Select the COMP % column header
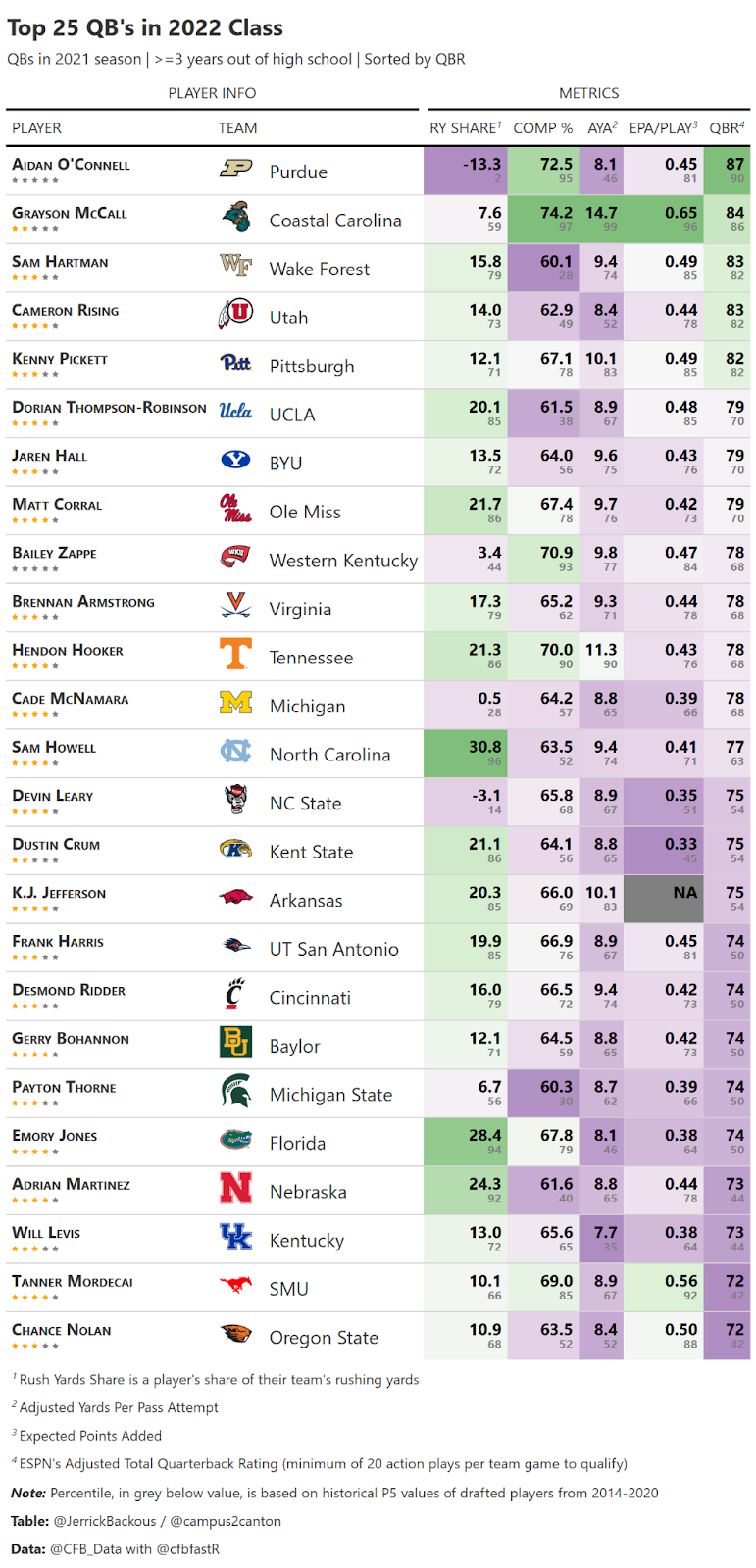Image resolution: width=756 pixels, height=1568 pixels. click(542, 128)
